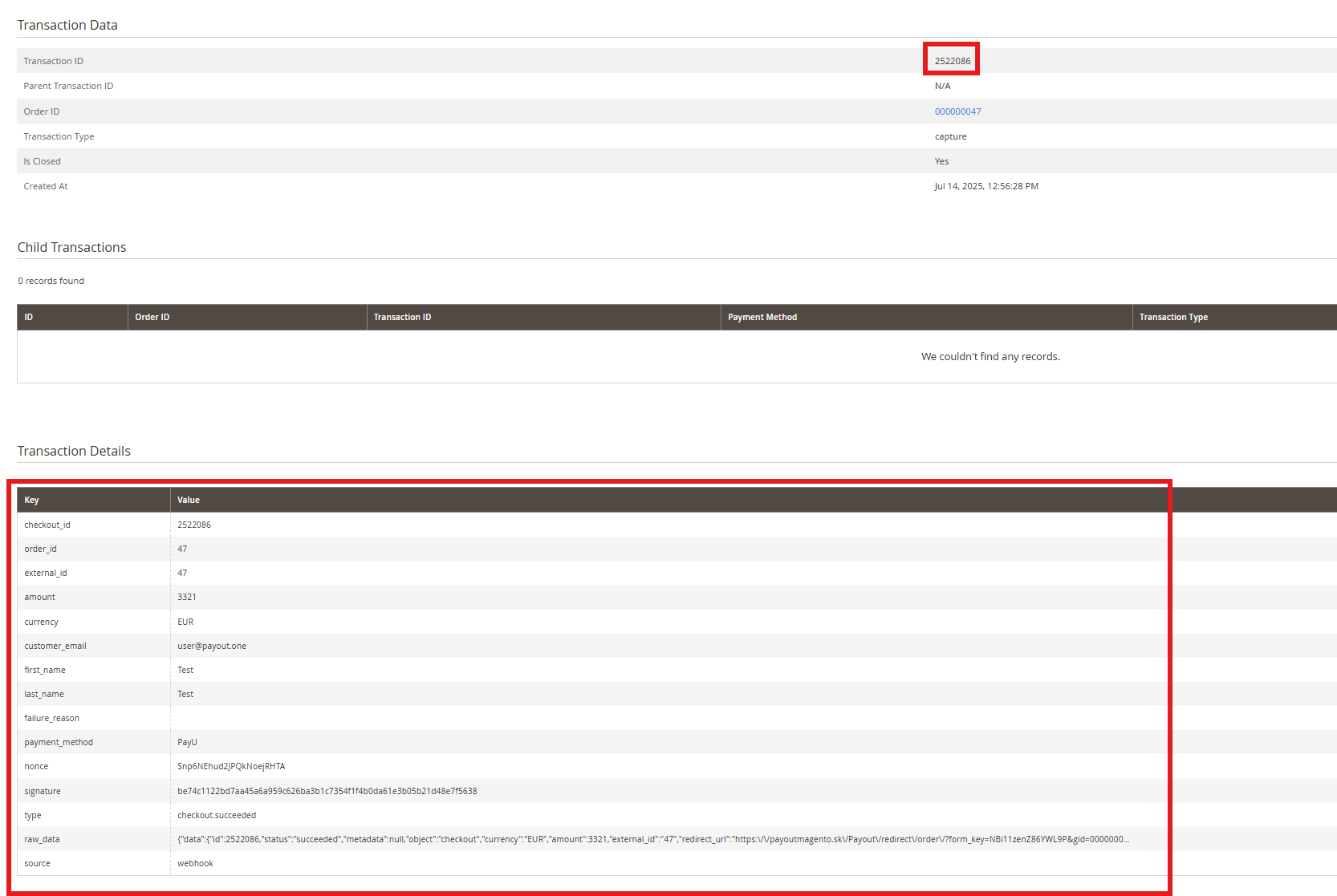Select the source value webhook
1337x896 pixels.
point(195,863)
